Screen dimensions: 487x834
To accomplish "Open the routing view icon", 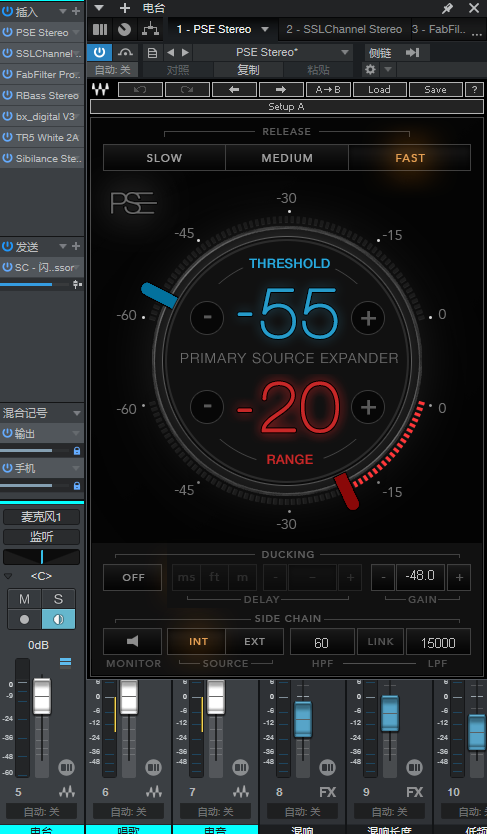I will click(151, 29).
